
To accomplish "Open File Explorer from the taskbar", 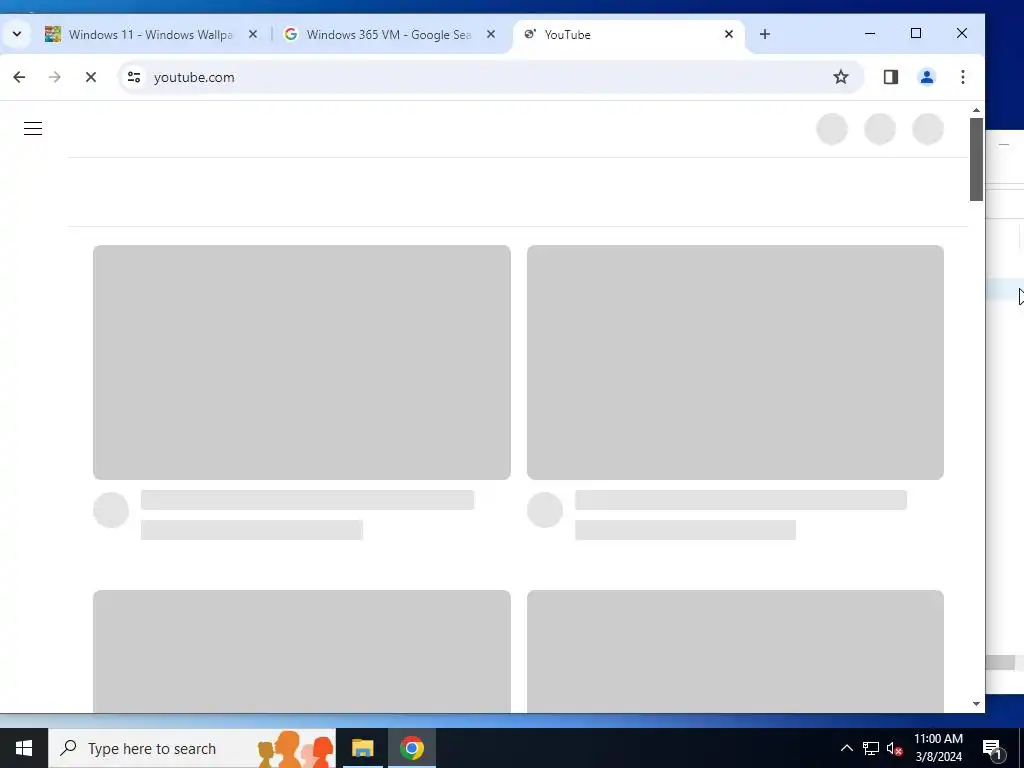I will coord(362,748).
